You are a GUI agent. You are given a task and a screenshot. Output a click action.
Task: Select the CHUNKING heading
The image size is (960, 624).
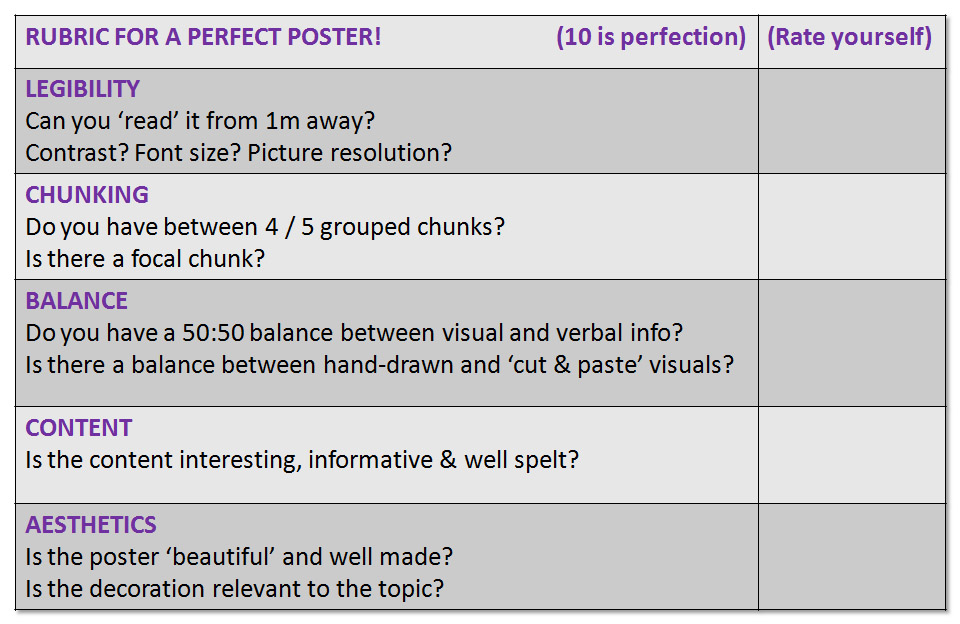87,195
